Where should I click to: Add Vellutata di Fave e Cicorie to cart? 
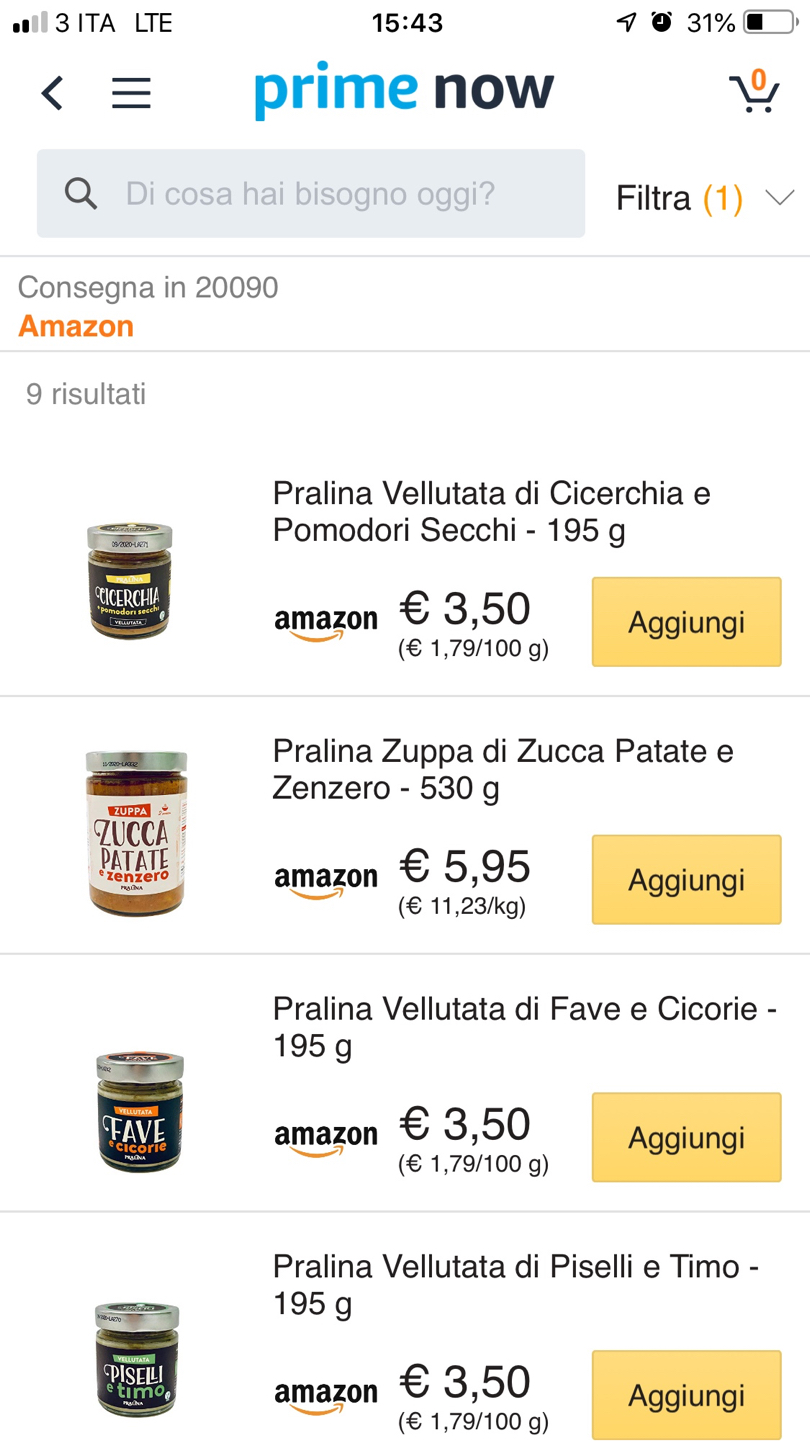click(686, 1138)
